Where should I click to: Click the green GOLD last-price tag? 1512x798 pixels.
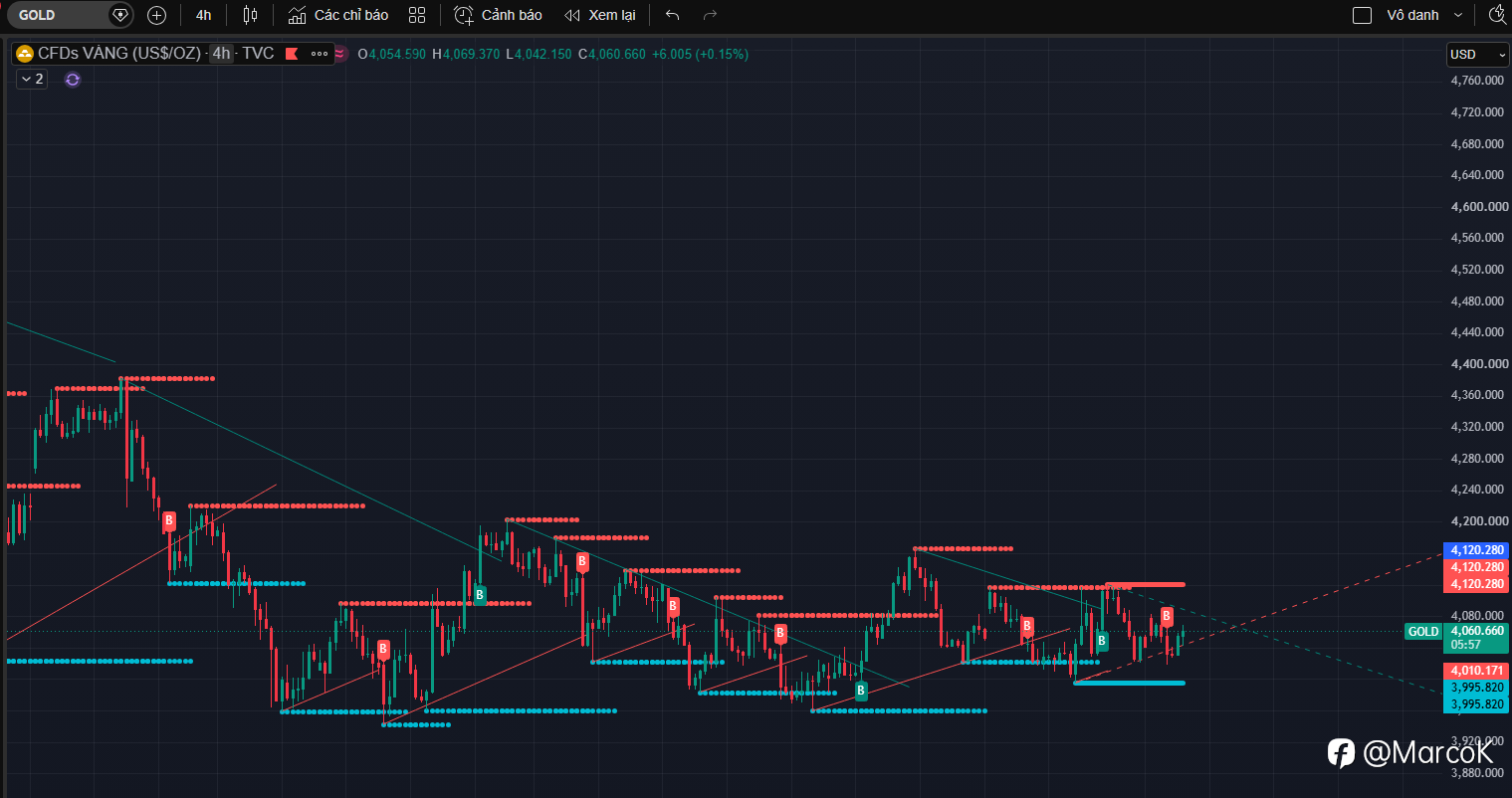coord(1424,632)
